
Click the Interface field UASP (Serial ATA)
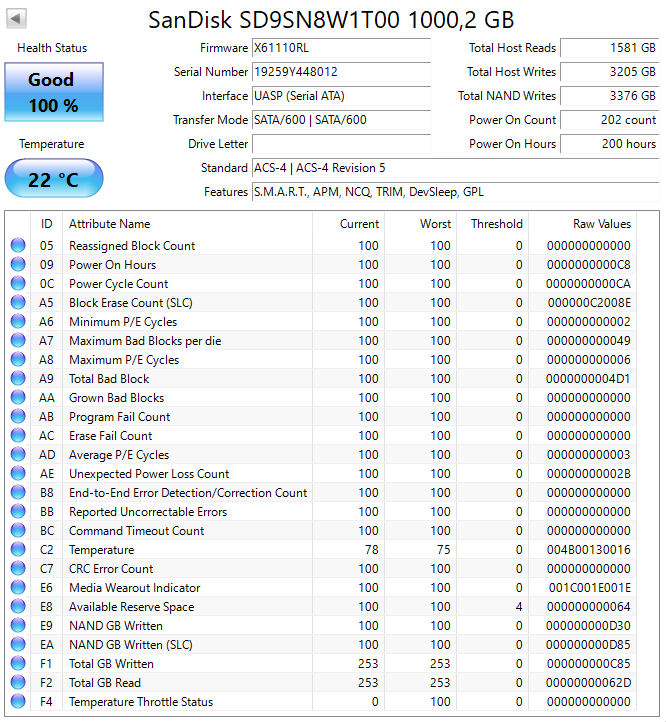click(x=341, y=96)
